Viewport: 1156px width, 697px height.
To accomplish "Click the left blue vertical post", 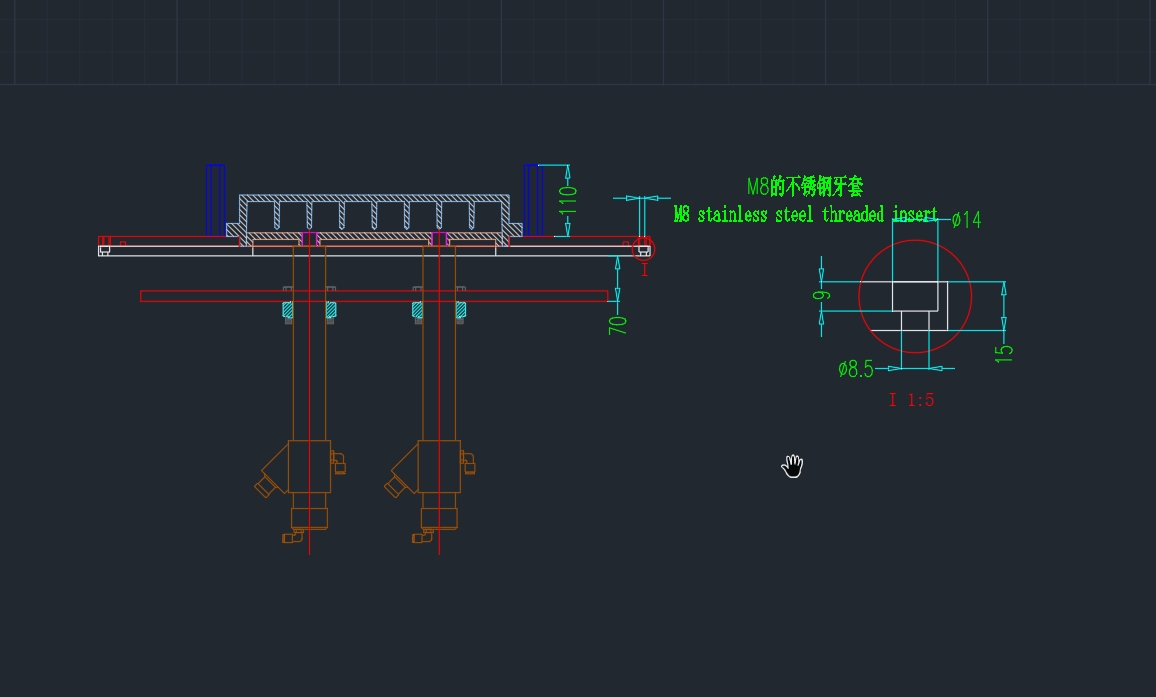I will [215, 200].
